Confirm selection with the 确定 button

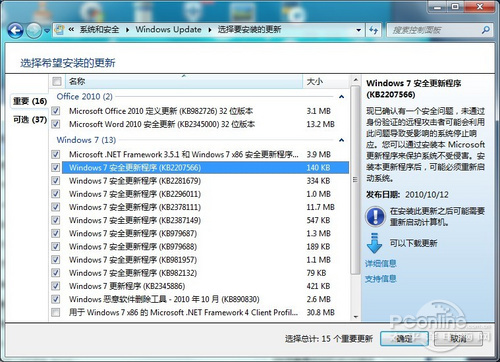click(404, 339)
